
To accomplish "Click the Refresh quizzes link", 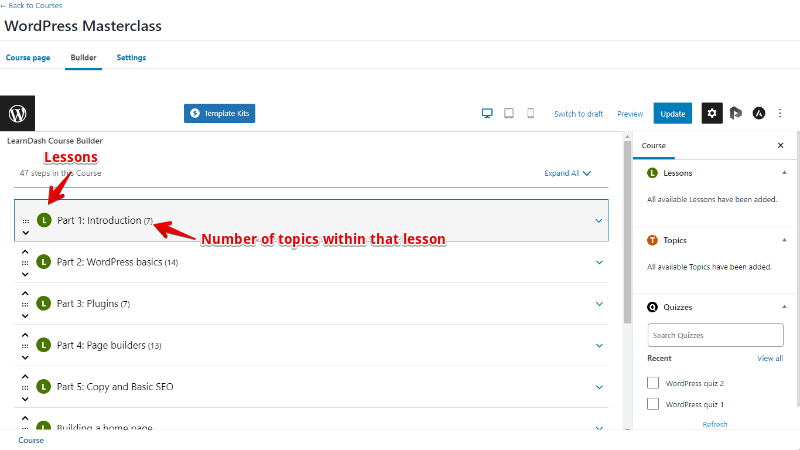I will point(715,424).
